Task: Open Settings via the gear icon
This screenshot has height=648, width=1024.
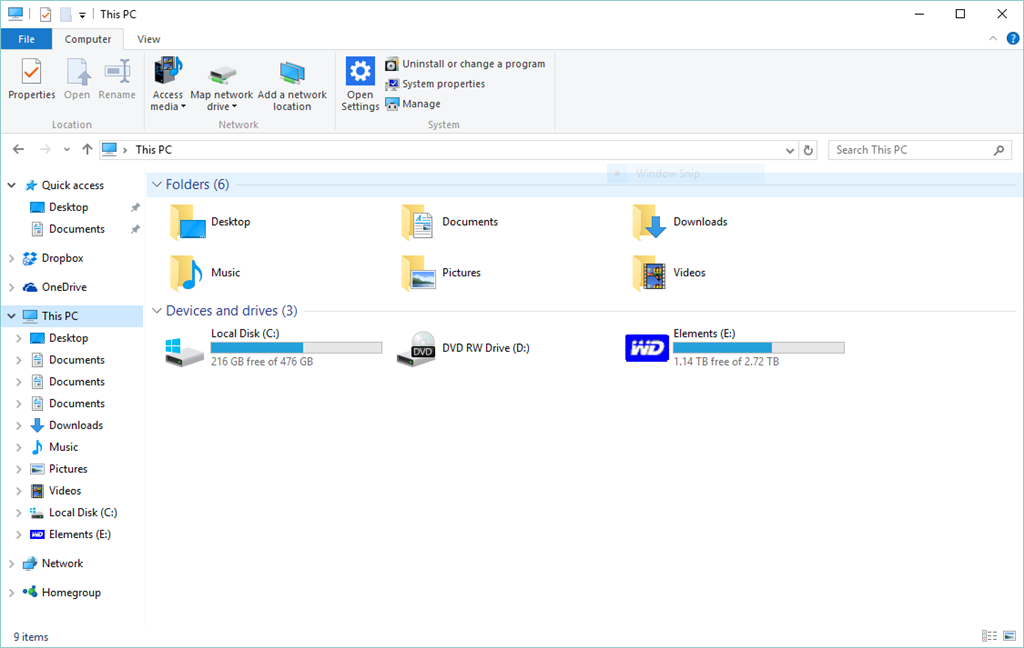Action: coord(360,71)
